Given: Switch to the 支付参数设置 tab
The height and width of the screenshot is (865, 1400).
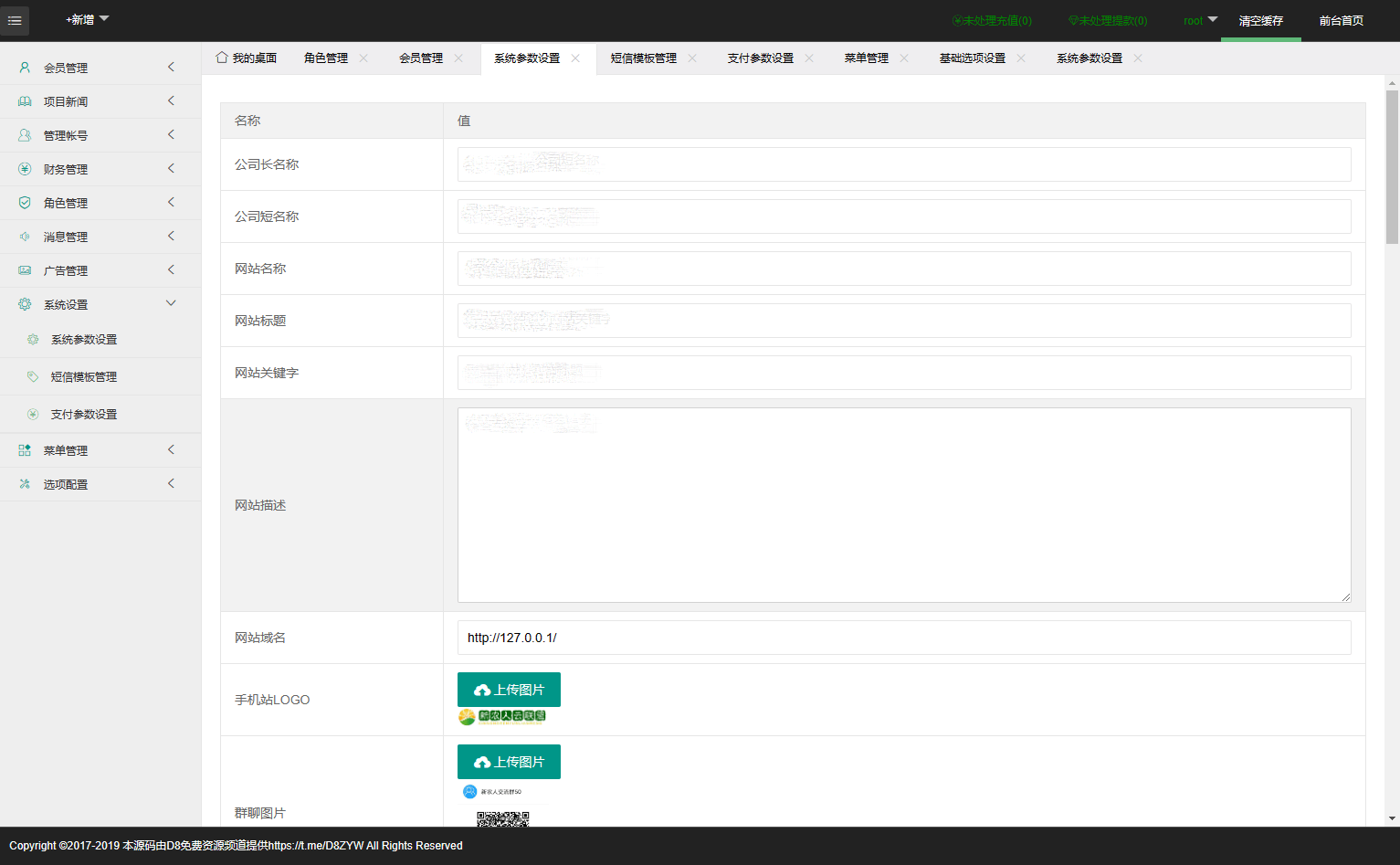Looking at the screenshot, I should pyautogui.click(x=760, y=58).
